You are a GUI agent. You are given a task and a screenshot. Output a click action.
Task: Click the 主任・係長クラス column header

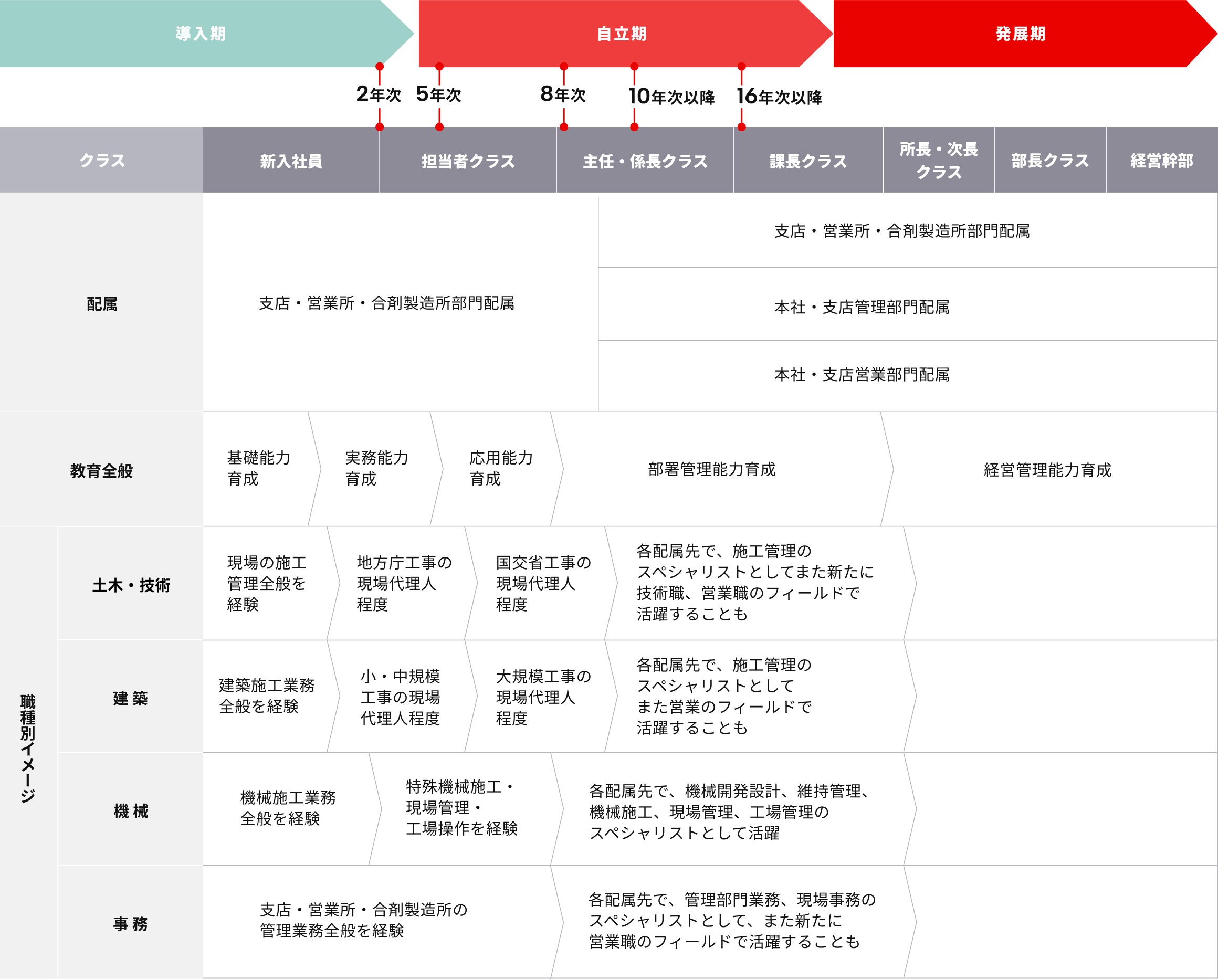coord(645,162)
